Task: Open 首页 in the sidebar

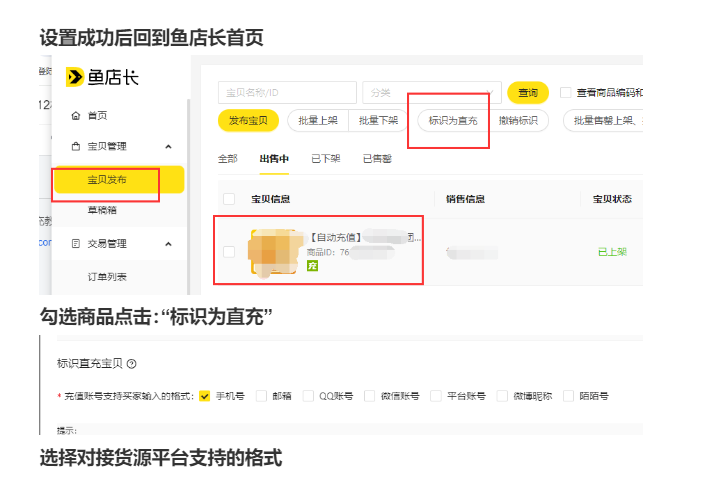Action: 97,115
